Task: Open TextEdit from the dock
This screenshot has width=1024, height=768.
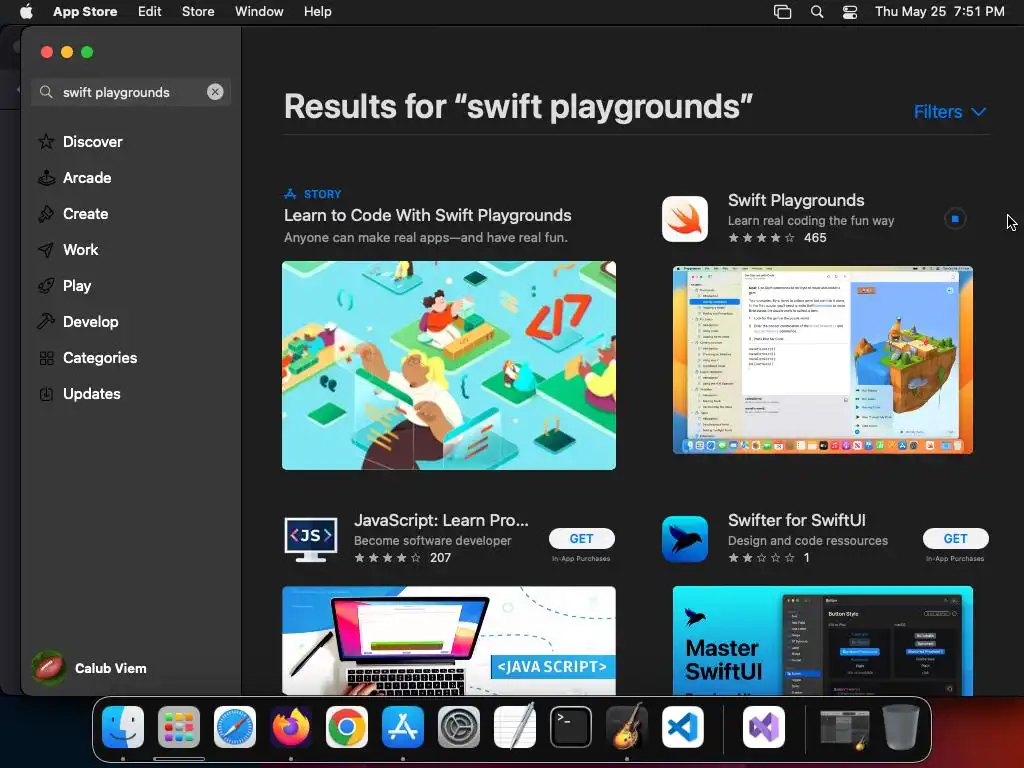Action: (x=515, y=727)
